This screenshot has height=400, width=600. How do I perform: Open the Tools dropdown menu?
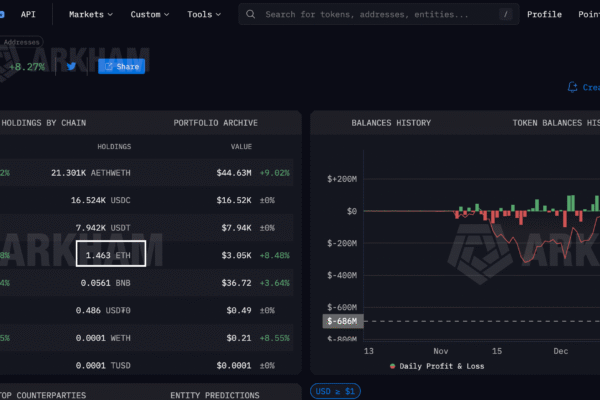pos(205,15)
